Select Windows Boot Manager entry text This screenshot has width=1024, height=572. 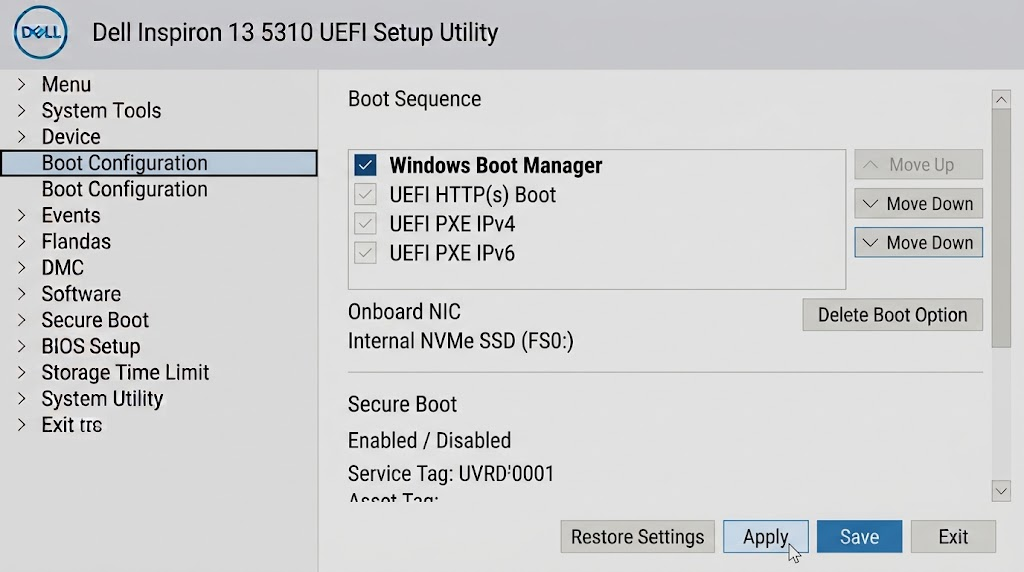tap(496, 165)
